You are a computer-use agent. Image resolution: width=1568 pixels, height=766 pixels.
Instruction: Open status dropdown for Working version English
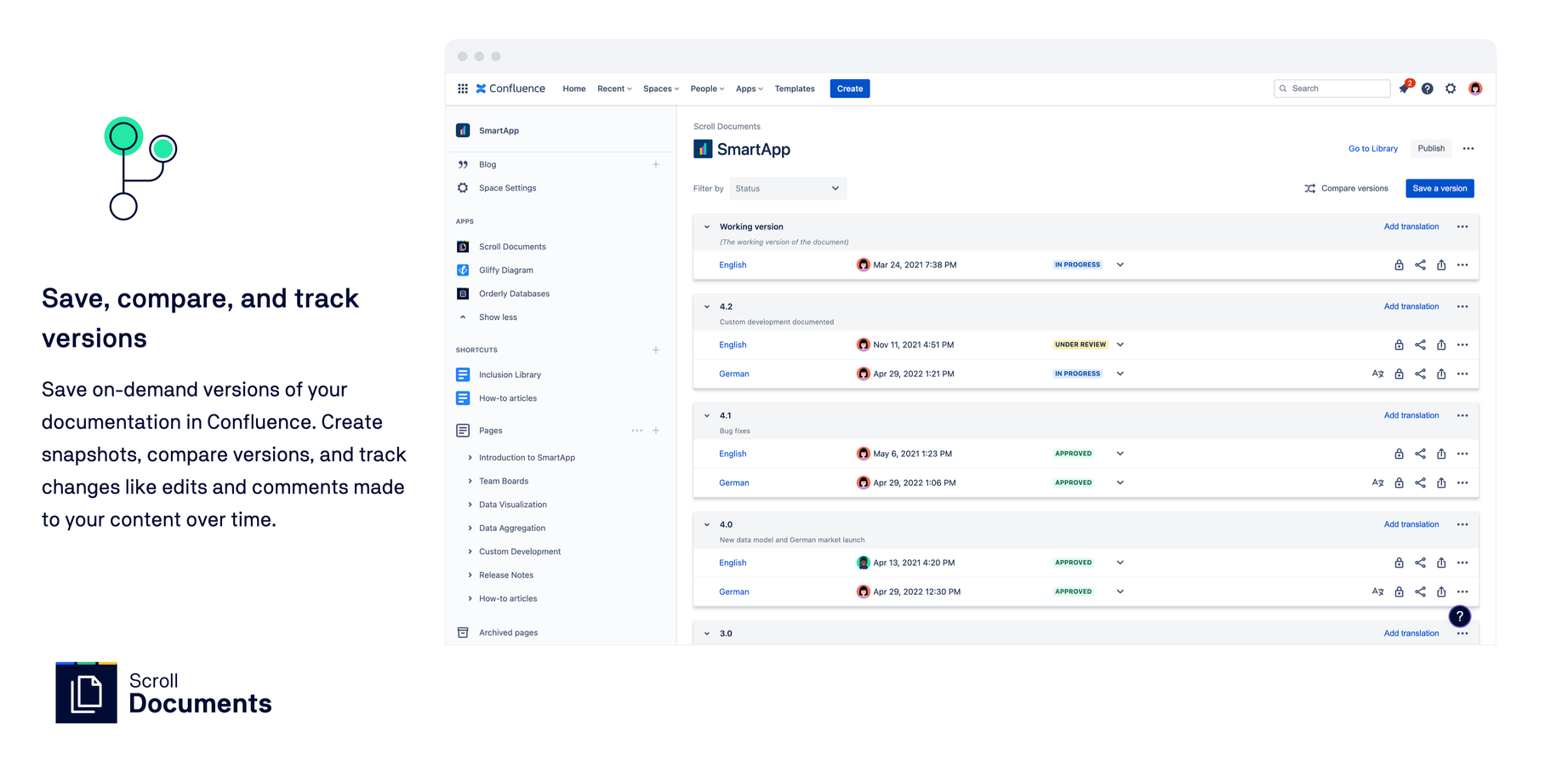tap(1120, 265)
